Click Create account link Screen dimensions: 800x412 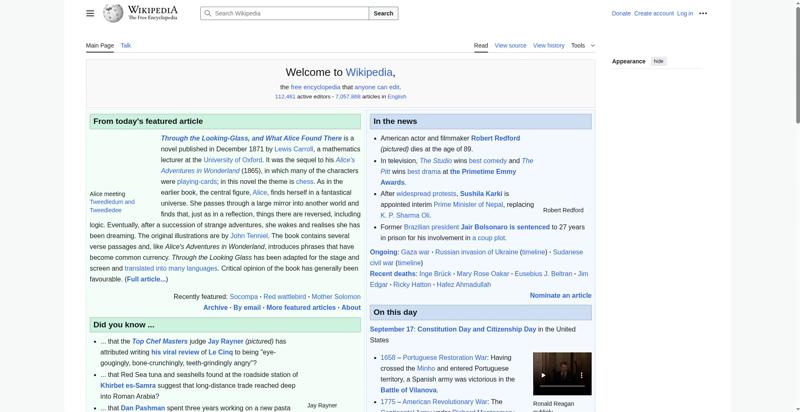(x=654, y=13)
